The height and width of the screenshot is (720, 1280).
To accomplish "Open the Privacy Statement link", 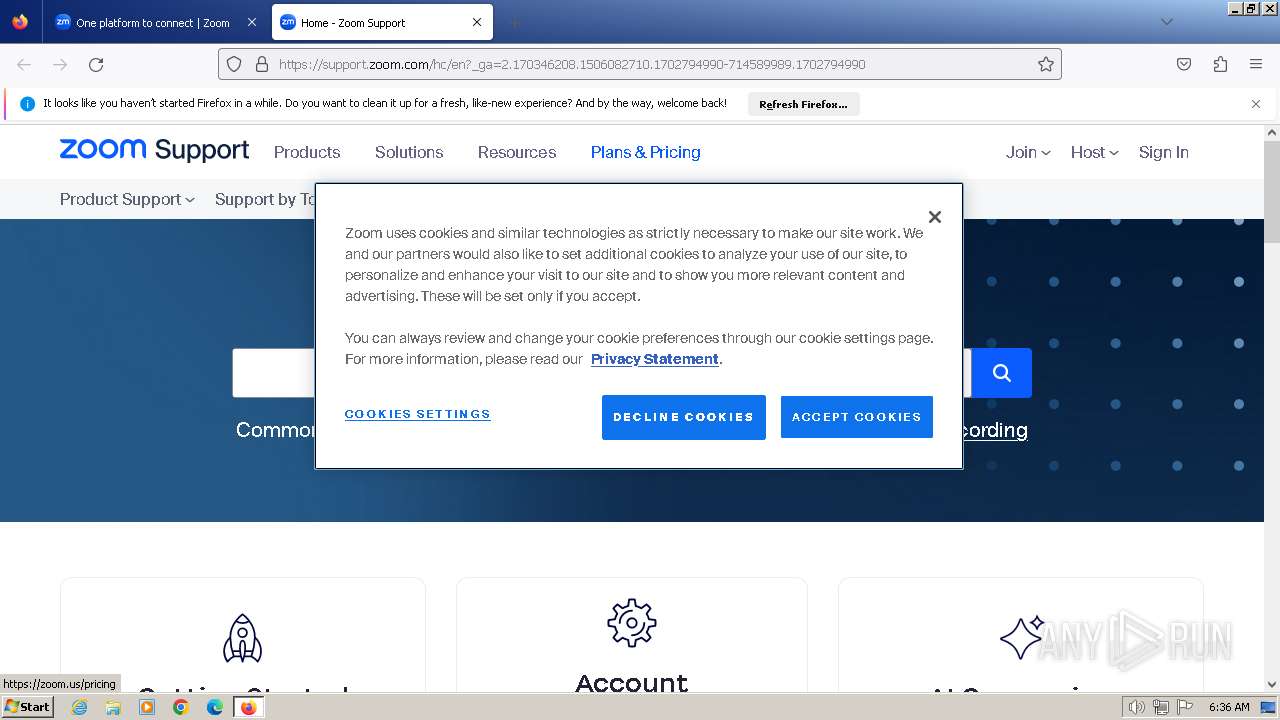I will point(655,359).
